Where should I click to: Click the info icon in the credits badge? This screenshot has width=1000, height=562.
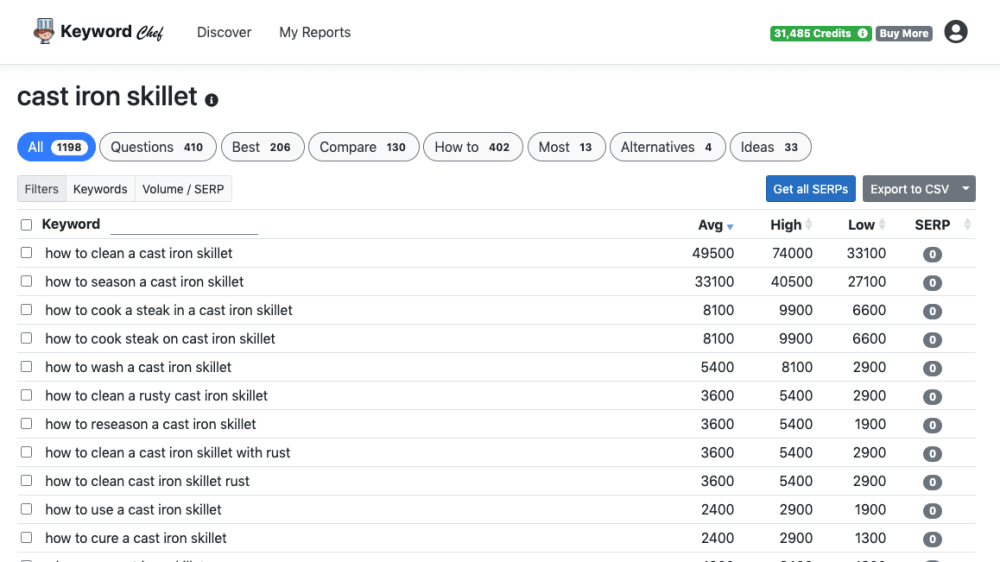(862, 33)
